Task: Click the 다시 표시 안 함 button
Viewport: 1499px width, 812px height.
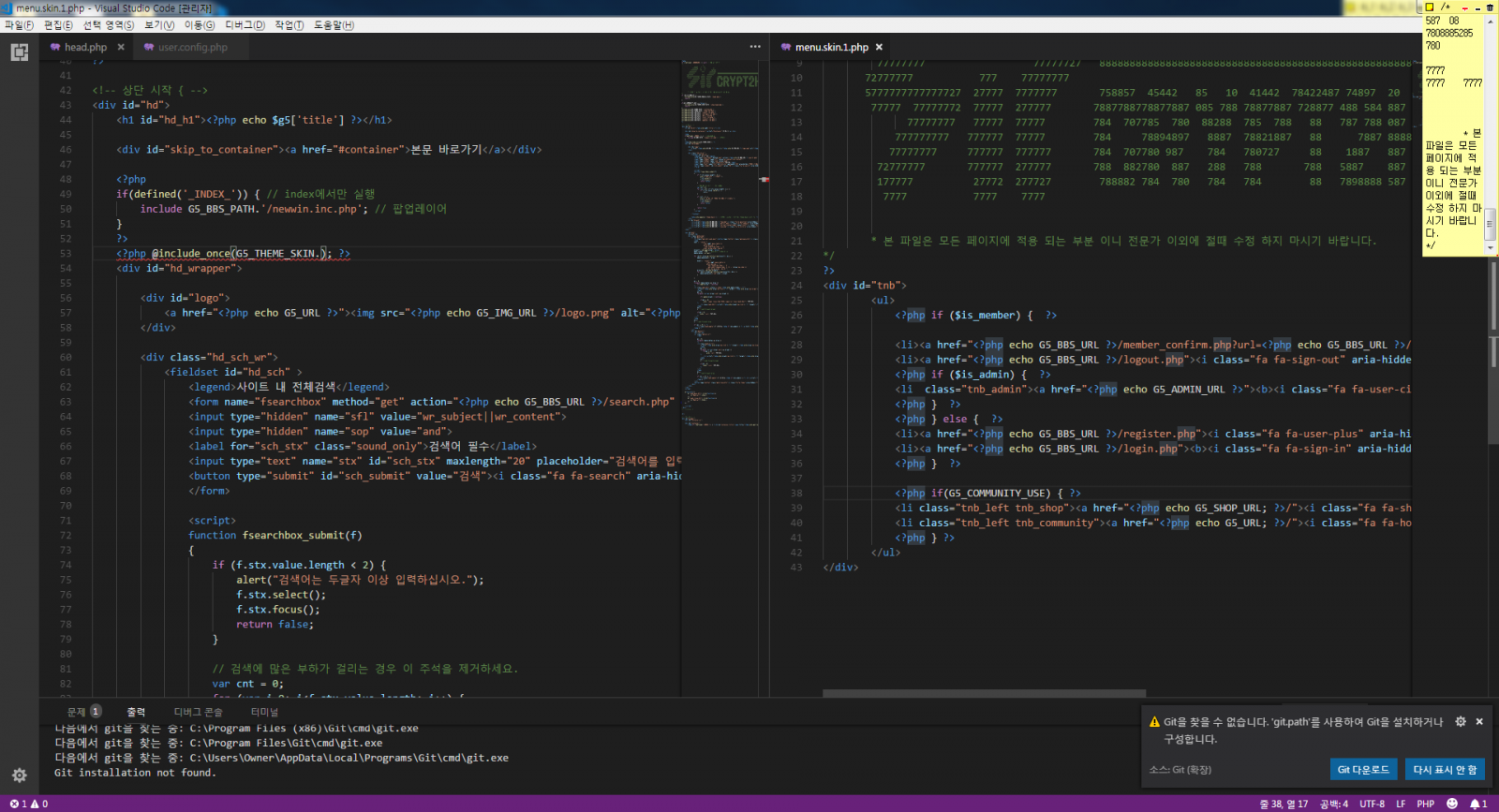Action: pos(1445,769)
